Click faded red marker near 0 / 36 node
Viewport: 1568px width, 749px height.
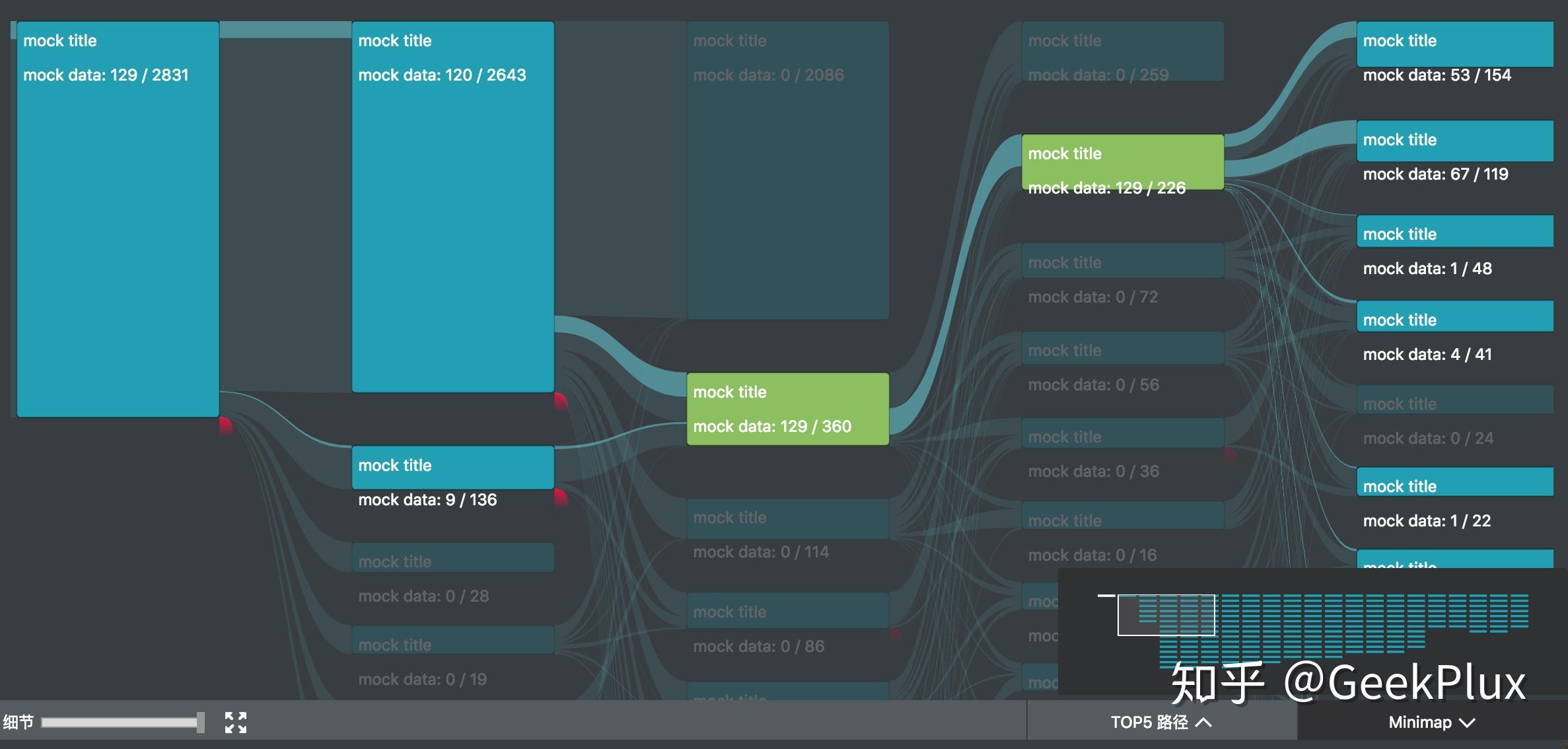[1230, 454]
